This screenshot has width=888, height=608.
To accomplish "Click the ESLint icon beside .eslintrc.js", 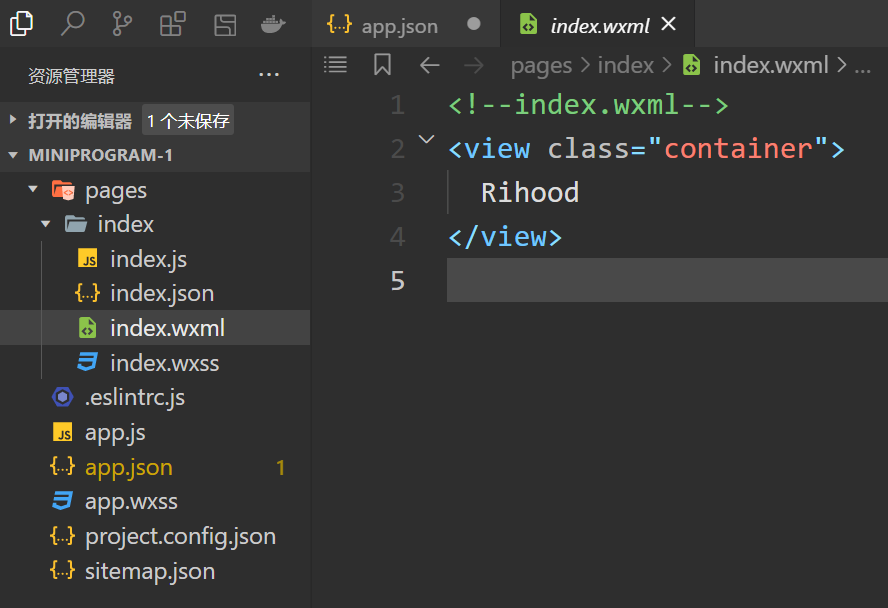I will tap(63, 397).
